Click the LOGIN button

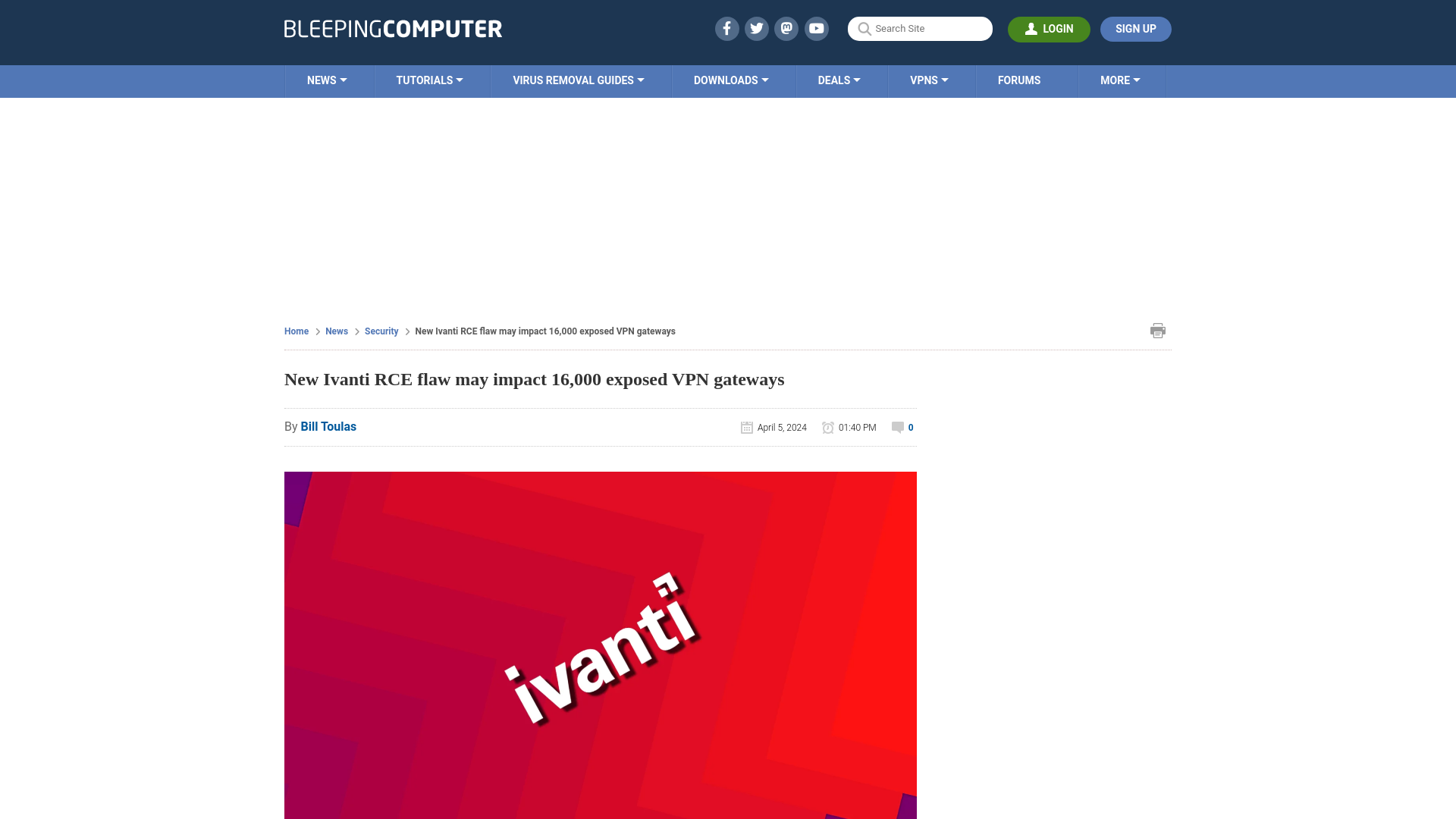(x=1049, y=29)
